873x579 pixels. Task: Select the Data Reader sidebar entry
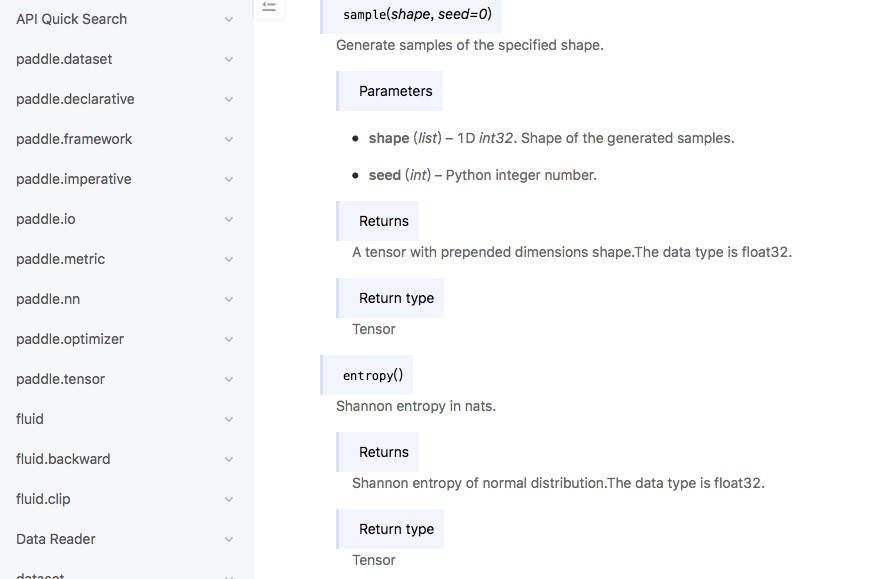click(56, 539)
